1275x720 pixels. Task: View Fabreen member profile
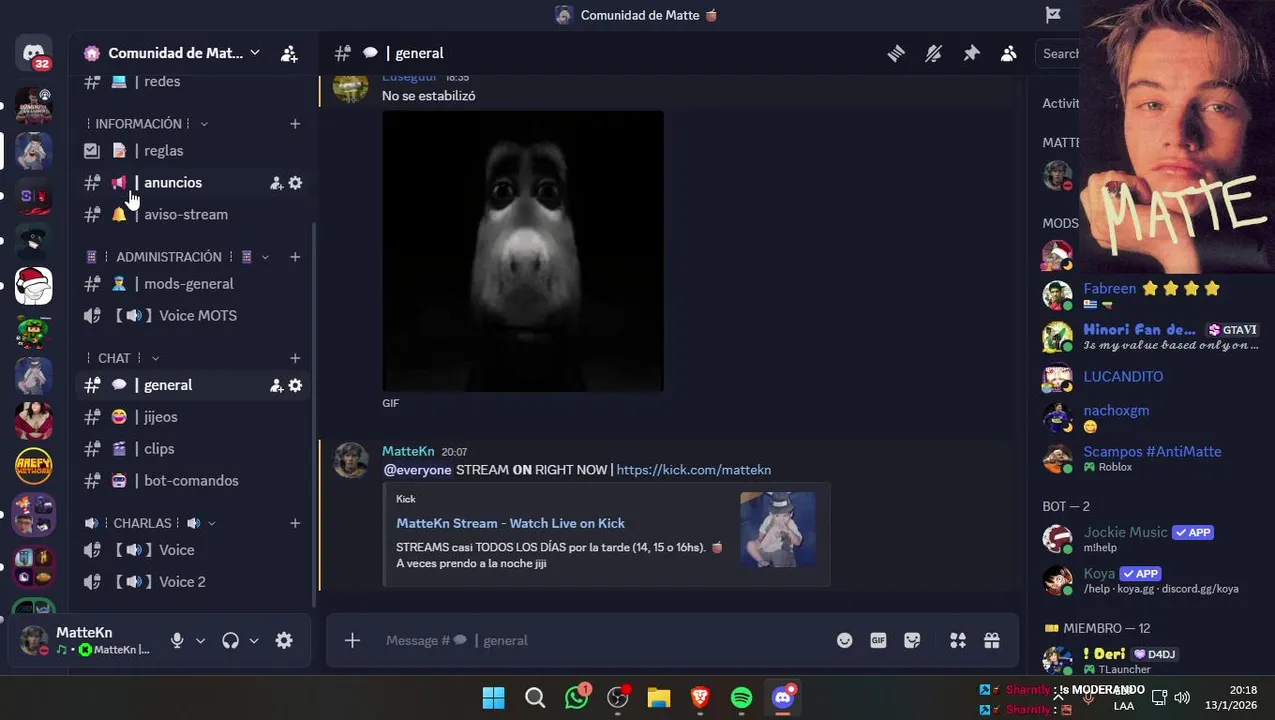[x=1110, y=289]
